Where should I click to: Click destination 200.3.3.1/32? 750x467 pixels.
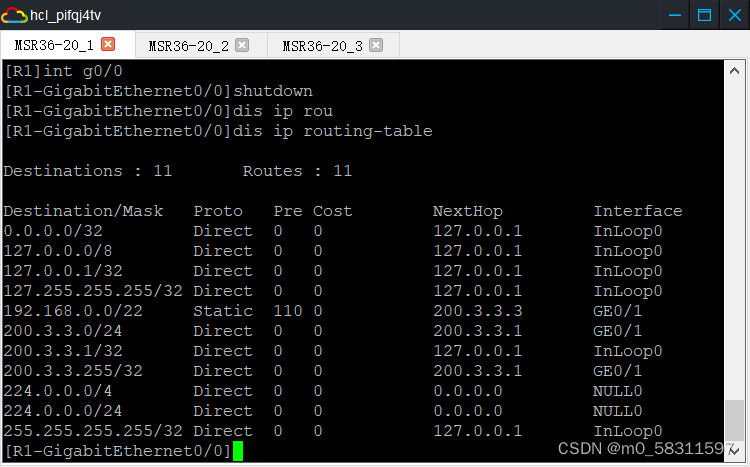[63, 351]
